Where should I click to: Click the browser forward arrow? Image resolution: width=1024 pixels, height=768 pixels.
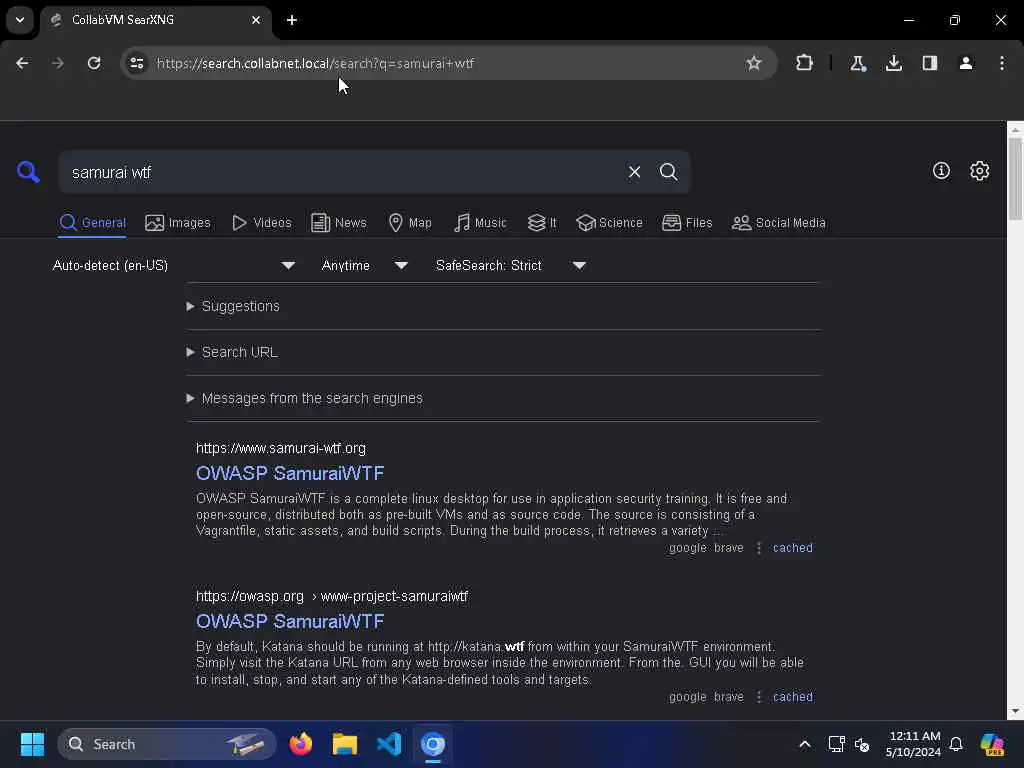click(57, 63)
